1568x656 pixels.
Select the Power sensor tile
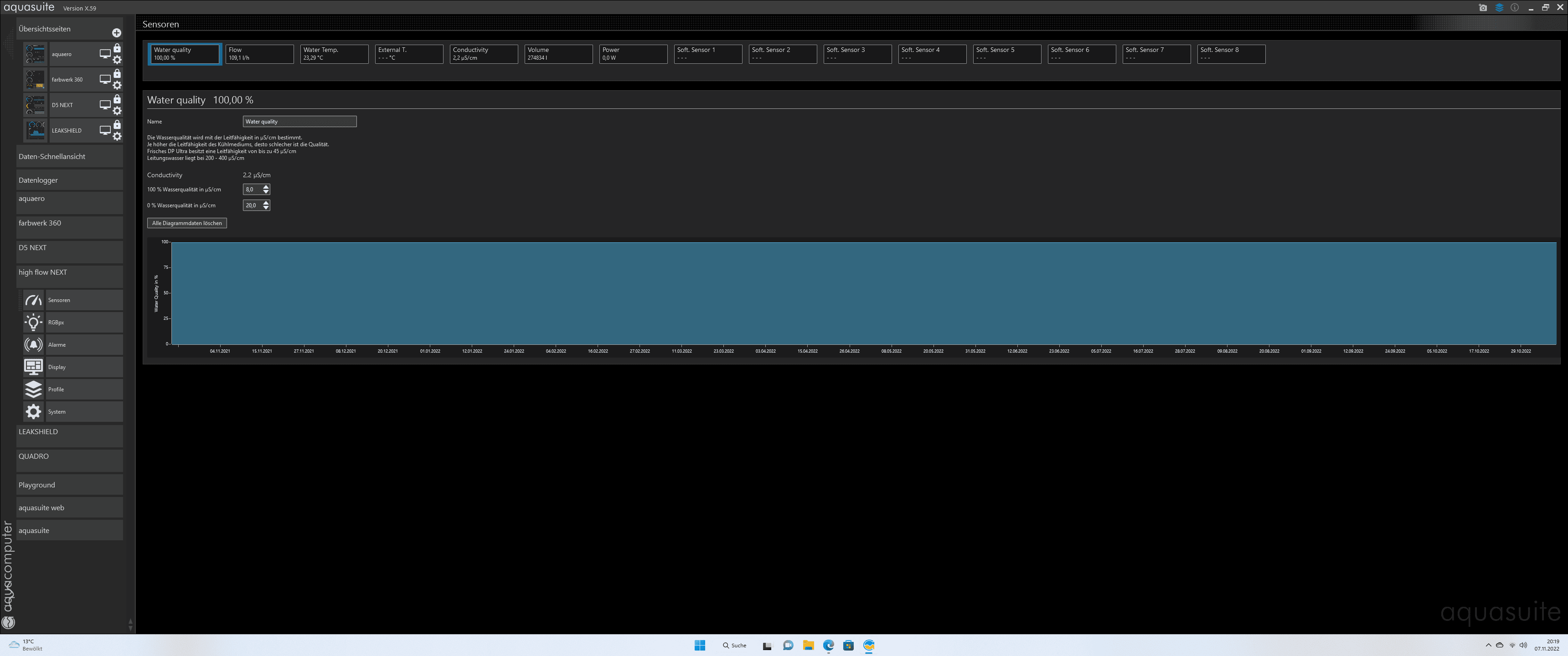pos(634,54)
